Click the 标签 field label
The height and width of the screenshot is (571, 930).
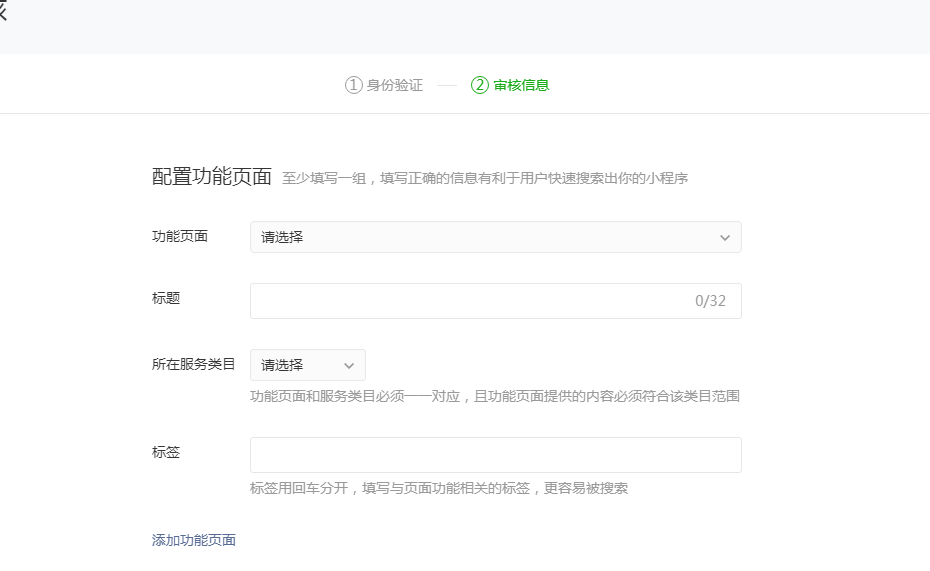tap(166, 452)
